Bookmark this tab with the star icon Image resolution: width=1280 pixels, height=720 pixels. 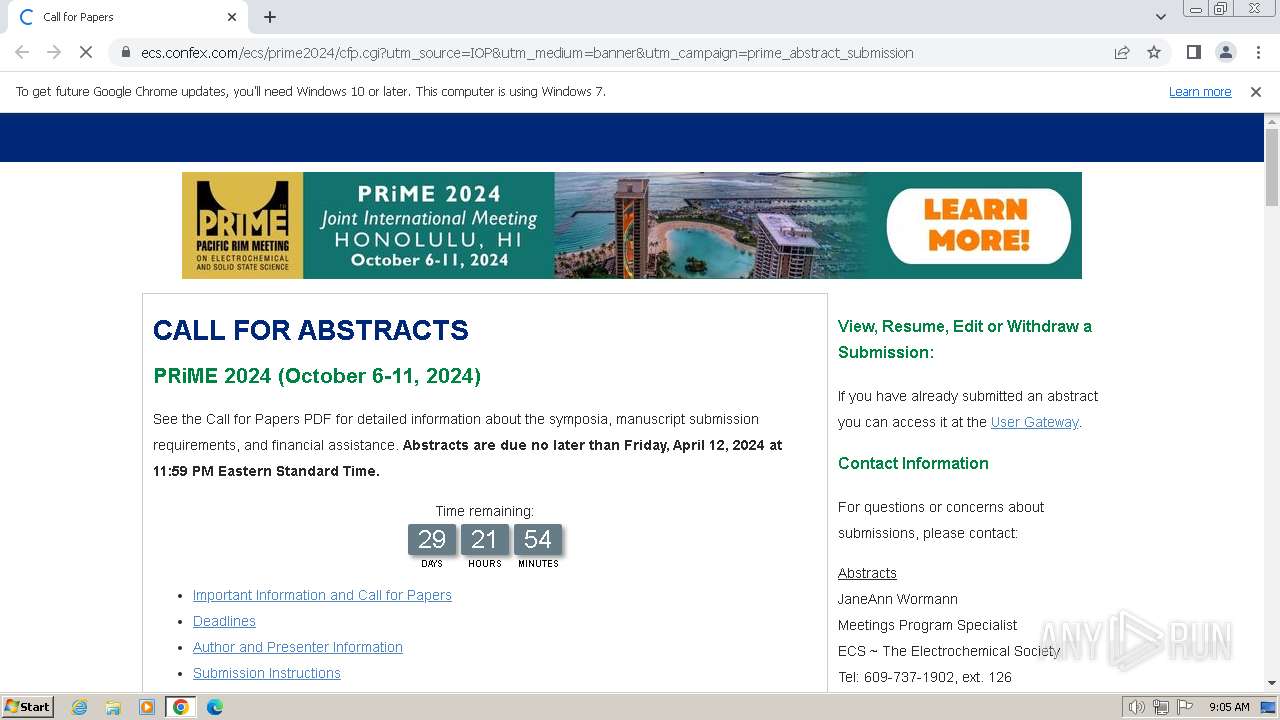[x=1154, y=52]
